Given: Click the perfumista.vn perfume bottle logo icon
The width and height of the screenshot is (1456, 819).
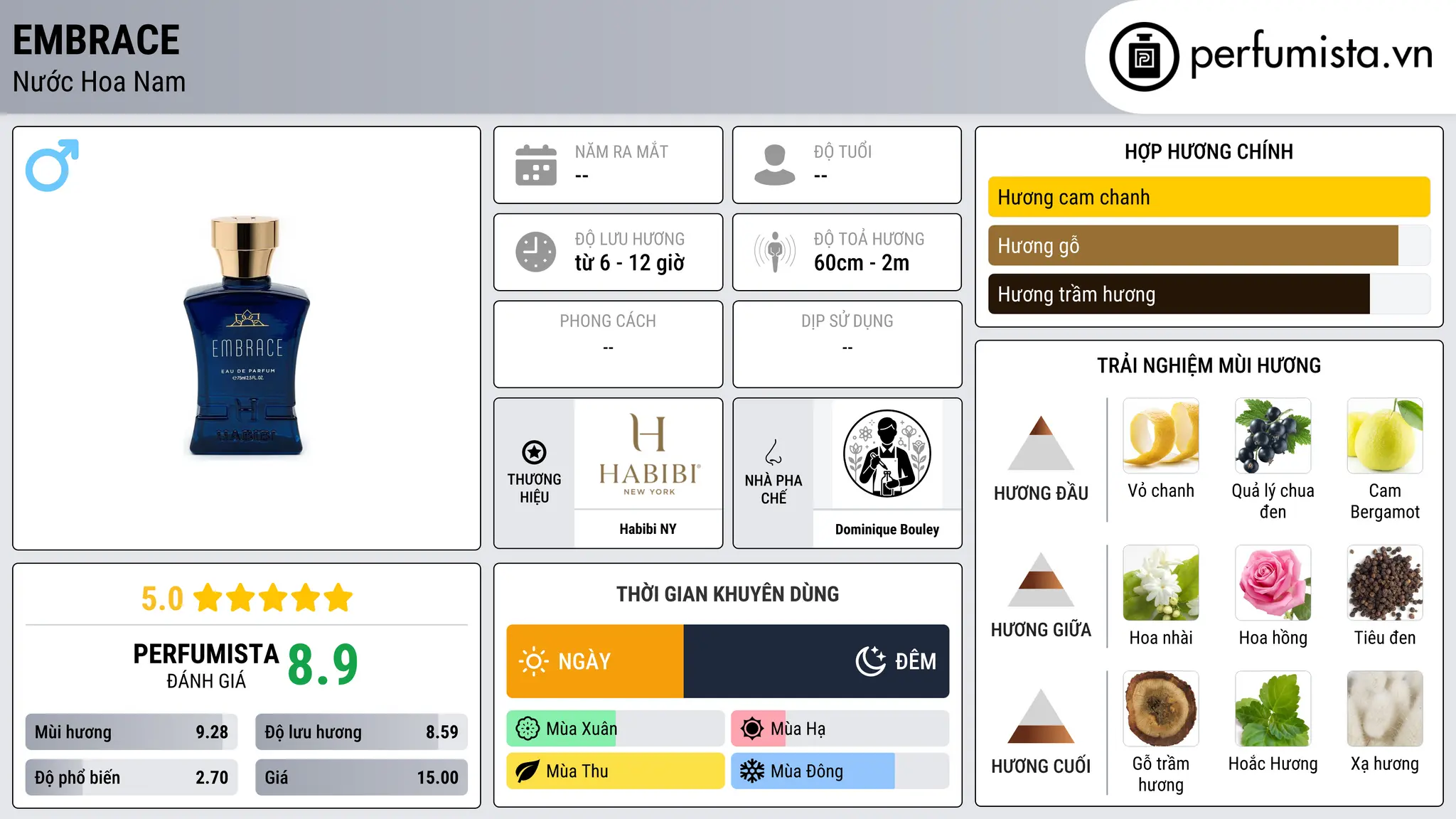Looking at the screenshot, I should point(1144,57).
